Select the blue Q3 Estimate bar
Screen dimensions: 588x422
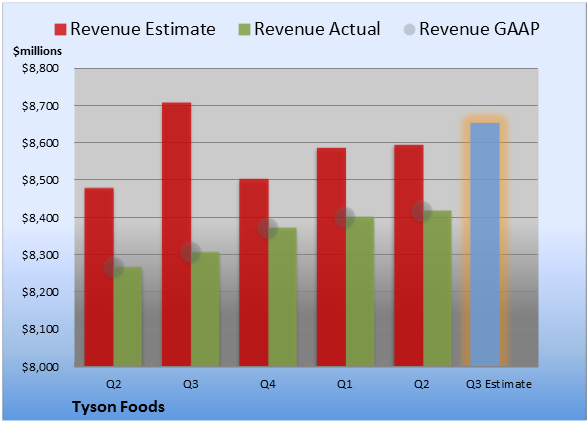click(x=485, y=244)
